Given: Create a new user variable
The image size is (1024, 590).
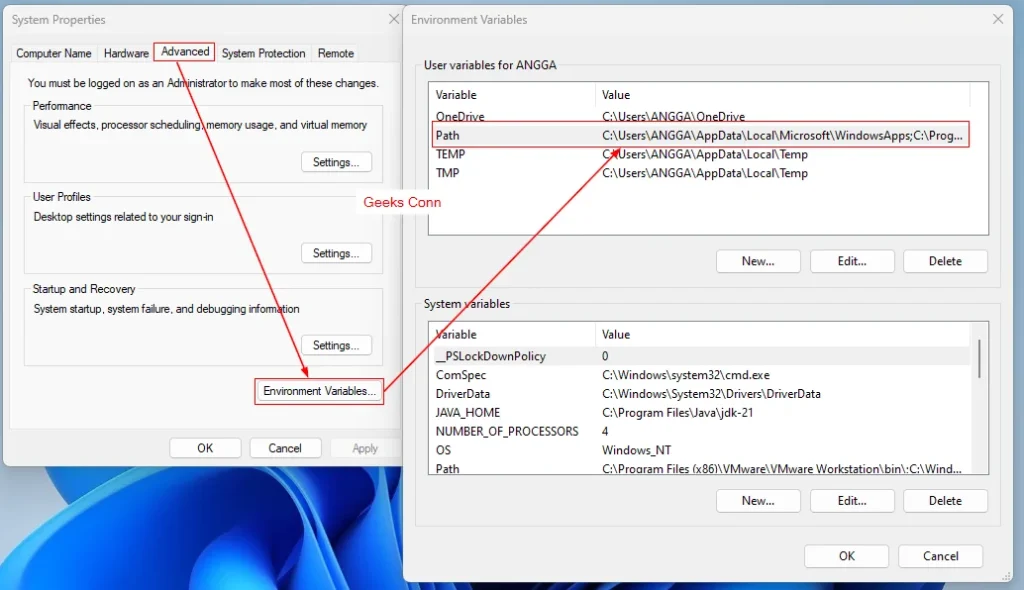Looking at the screenshot, I should click(758, 261).
